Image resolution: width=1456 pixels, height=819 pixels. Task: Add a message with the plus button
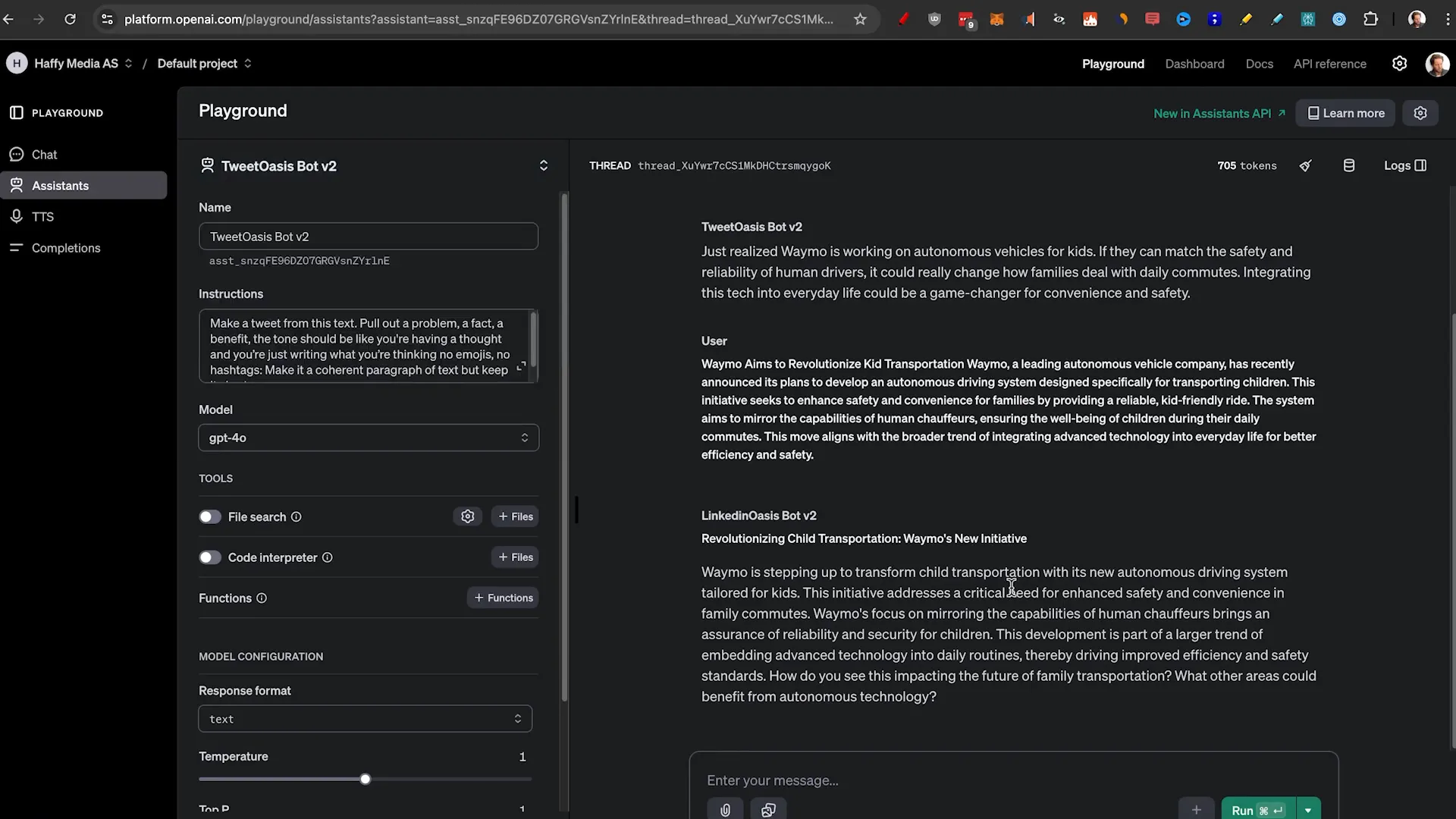[x=1197, y=810]
